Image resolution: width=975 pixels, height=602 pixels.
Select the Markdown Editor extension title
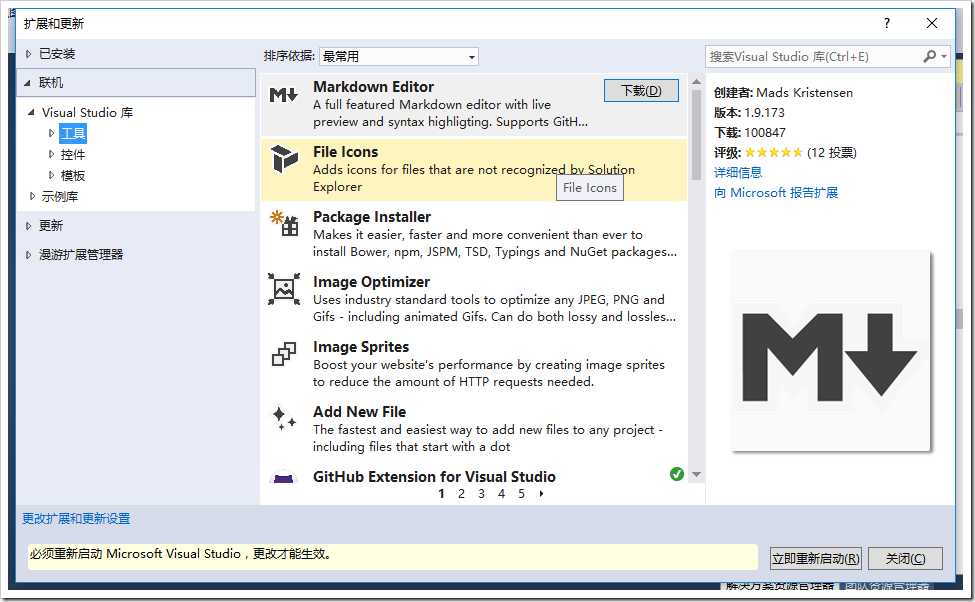[x=373, y=86]
